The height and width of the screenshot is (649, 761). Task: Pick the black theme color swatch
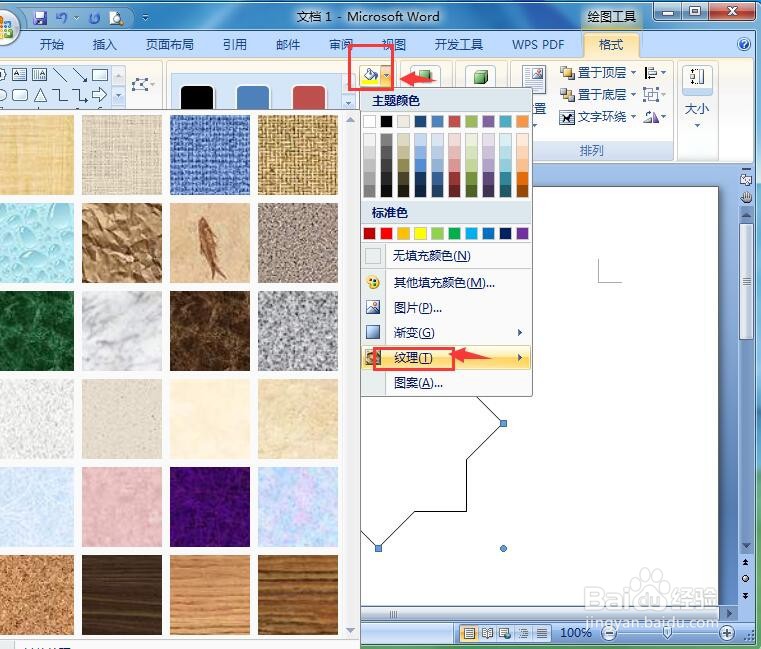coord(386,121)
